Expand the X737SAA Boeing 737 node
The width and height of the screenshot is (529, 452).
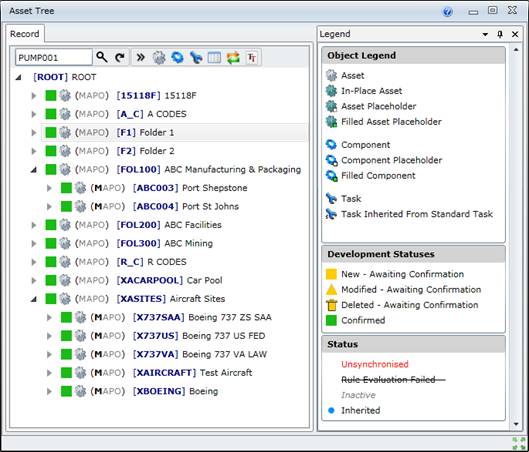(x=49, y=317)
